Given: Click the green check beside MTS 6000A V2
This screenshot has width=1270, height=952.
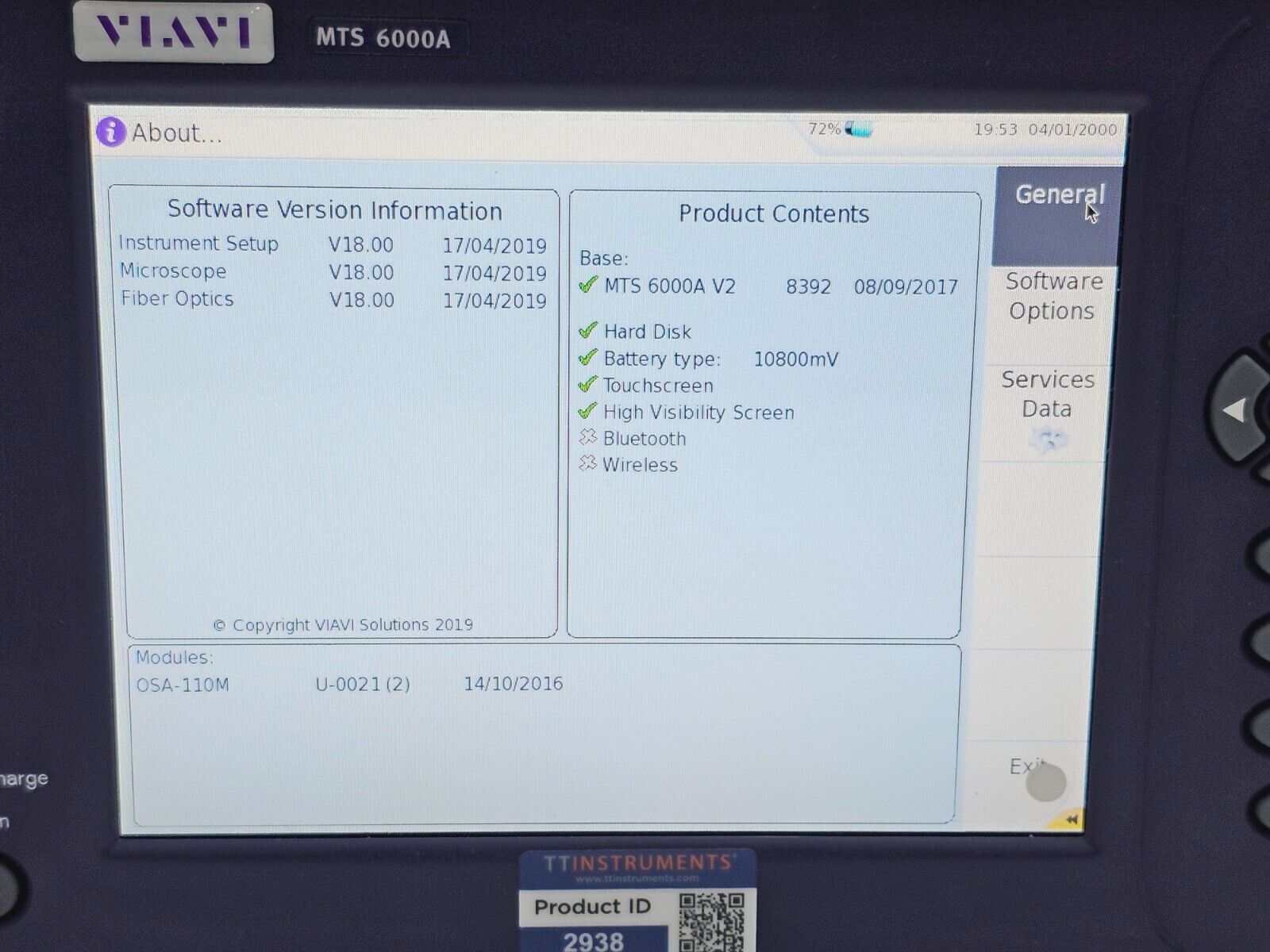Looking at the screenshot, I should [x=588, y=284].
